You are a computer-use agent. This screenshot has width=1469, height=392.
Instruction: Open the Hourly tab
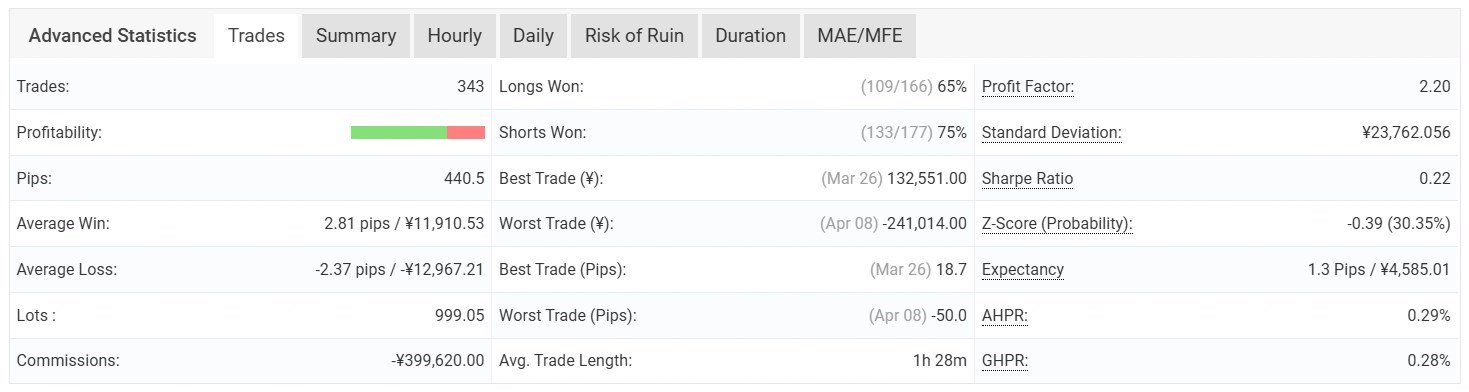point(454,36)
